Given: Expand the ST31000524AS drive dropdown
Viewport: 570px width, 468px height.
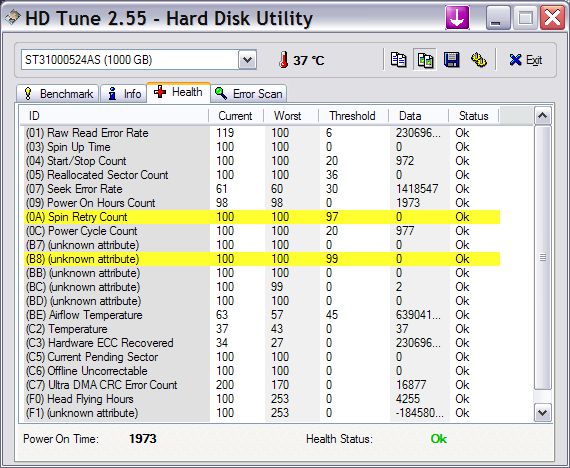Looking at the screenshot, I should pyautogui.click(x=247, y=60).
